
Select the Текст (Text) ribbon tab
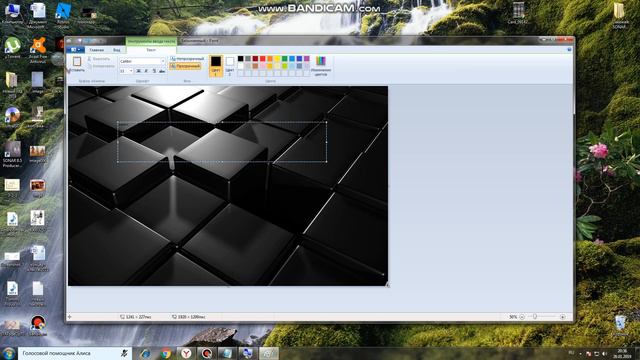click(151, 50)
